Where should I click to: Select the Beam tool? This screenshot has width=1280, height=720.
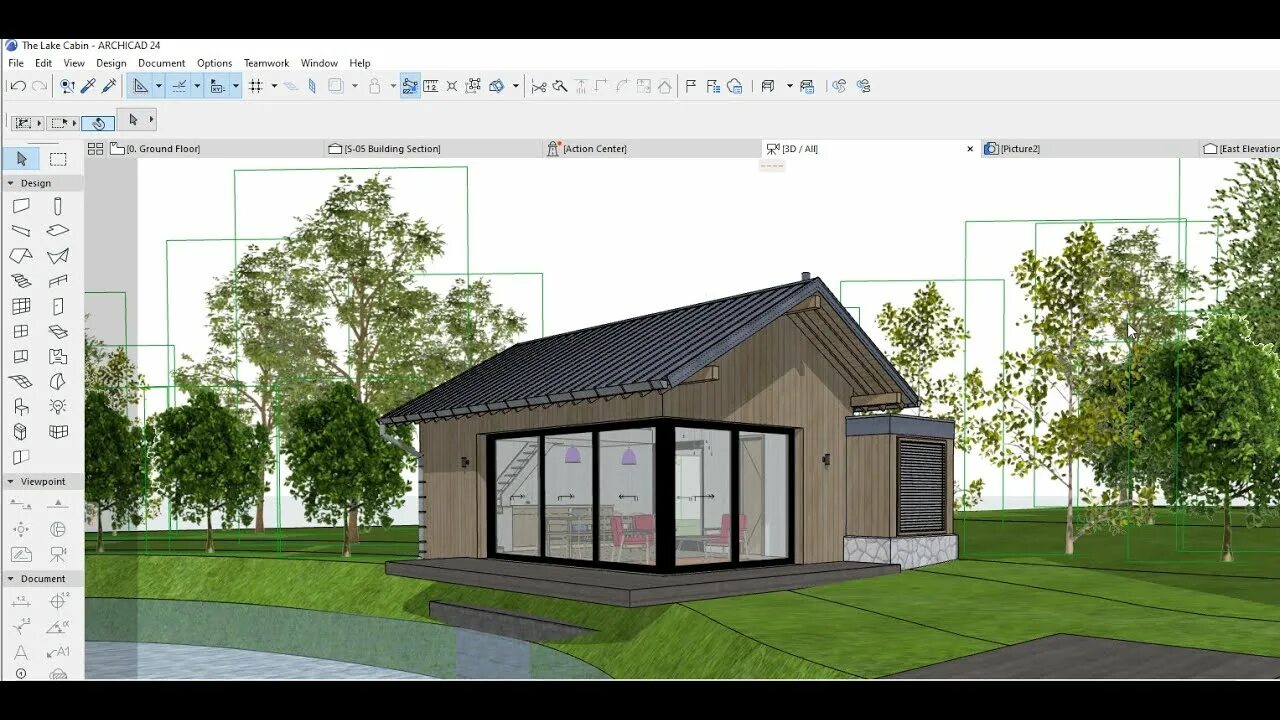pyautogui.click(x=21, y=231)
